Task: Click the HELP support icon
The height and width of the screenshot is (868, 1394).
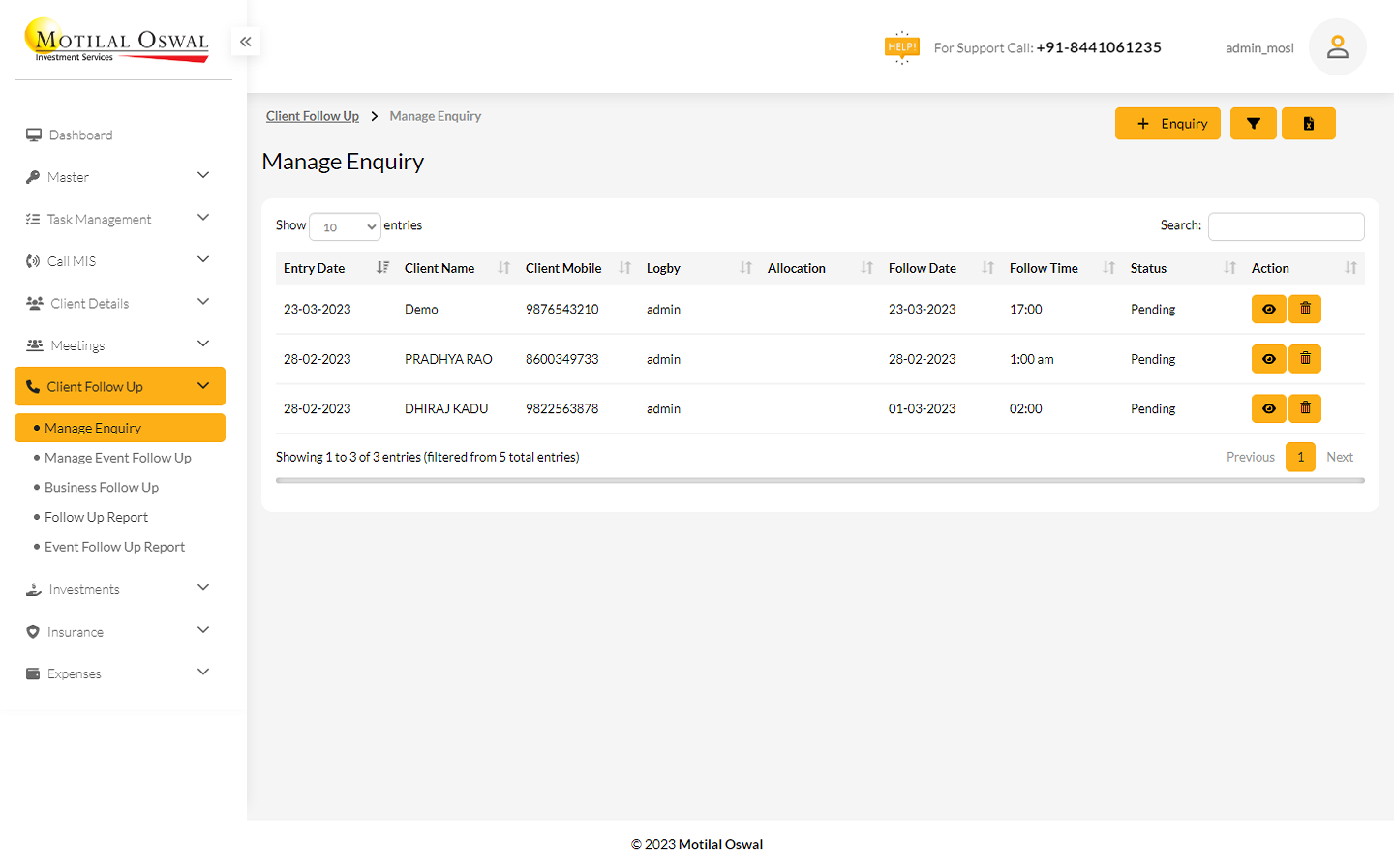Action: click(901, 47)
